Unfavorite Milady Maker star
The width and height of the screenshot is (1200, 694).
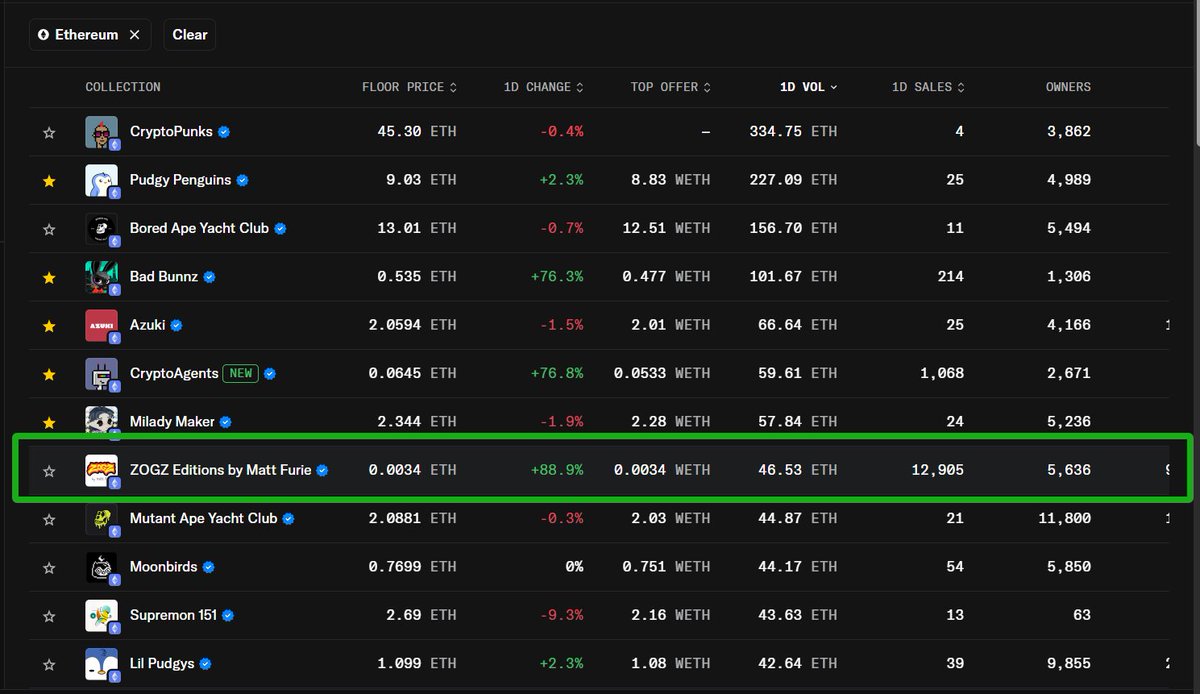point(49,422)
